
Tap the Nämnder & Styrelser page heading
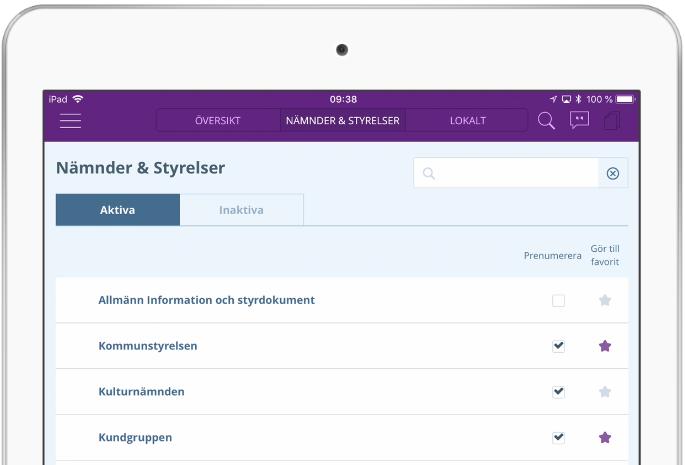[141, 168]
